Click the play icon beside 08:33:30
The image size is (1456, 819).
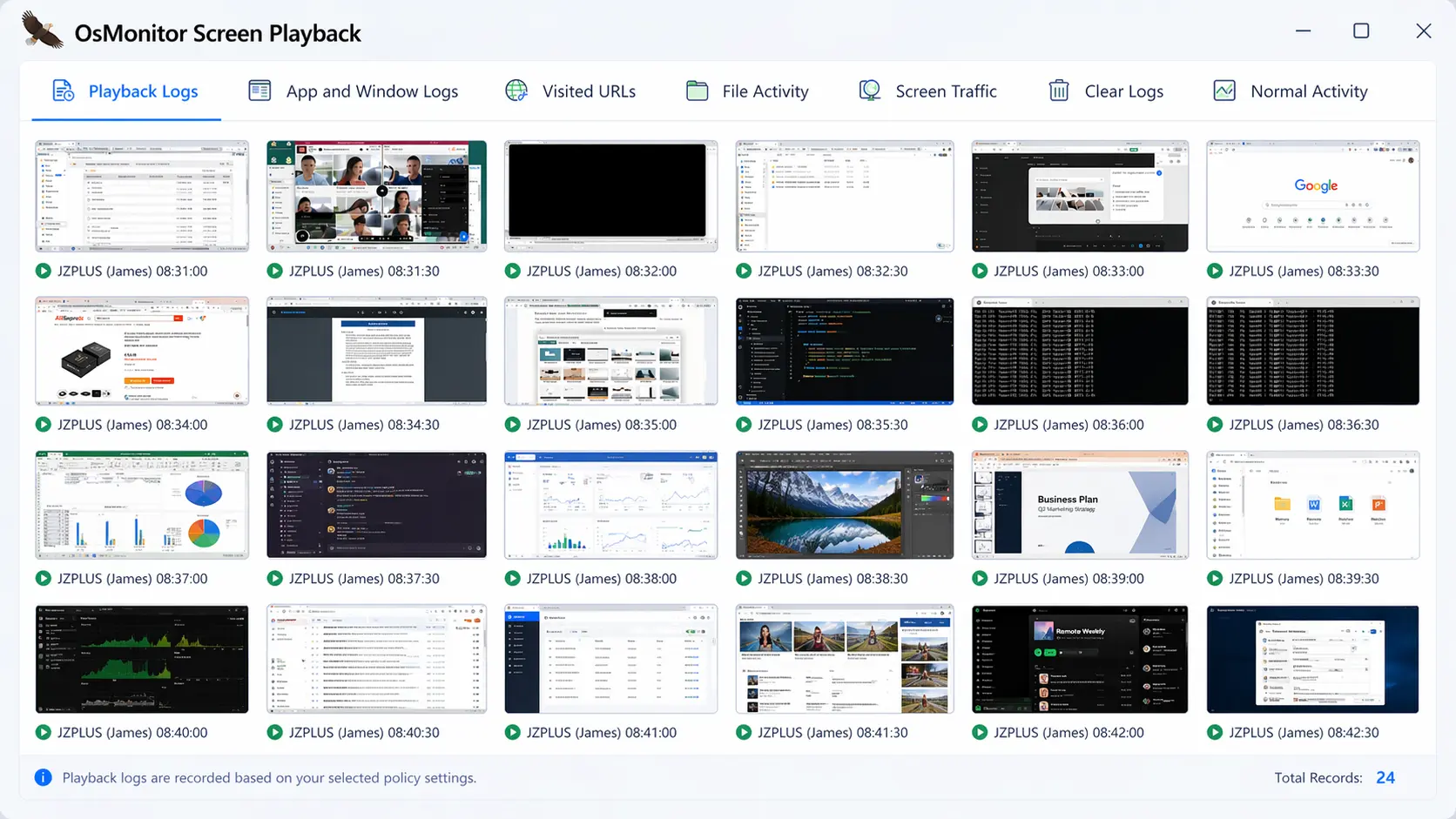(x=1215, y=271)
